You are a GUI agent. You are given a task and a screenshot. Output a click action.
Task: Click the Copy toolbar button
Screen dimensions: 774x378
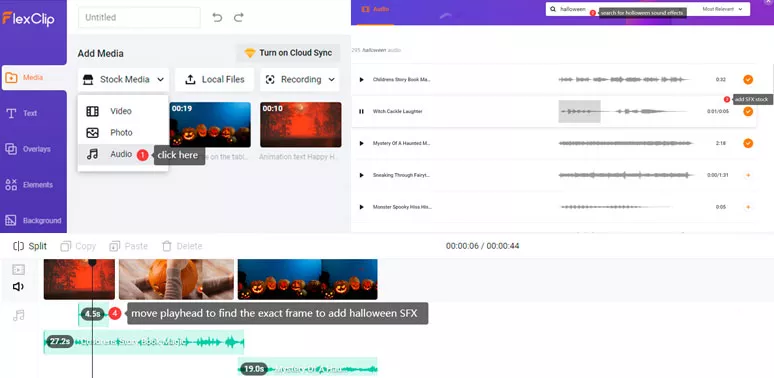[78, 246]
